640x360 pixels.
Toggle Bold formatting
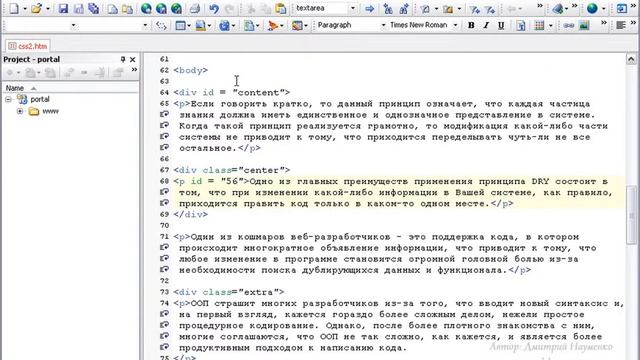pyautogui.click(x=471, y=25)
